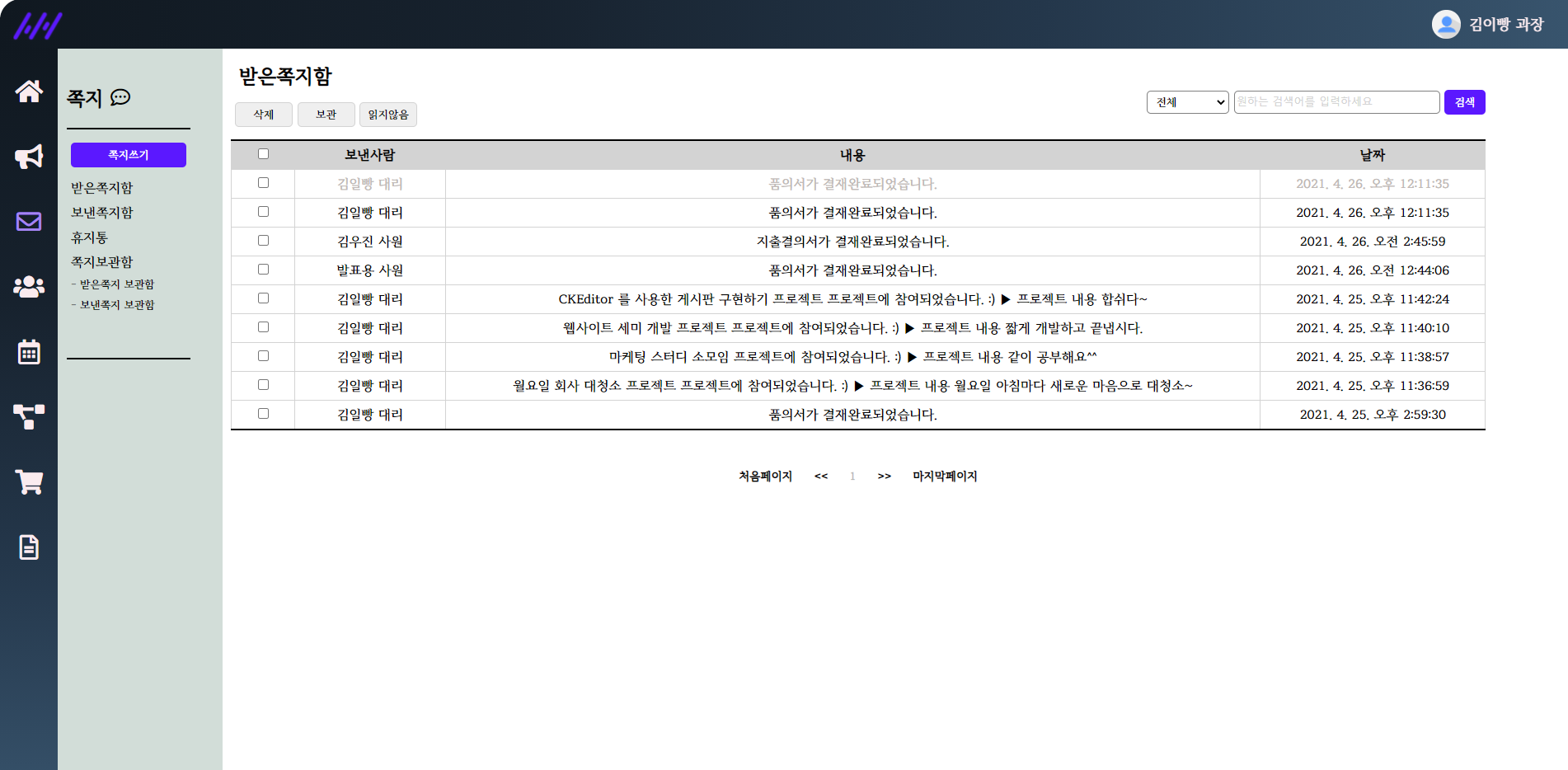Click the 쪽지쓰기 compose button
The width and height of the screenshot is (1568, 770).
pyautogui.click(x=129, y=155)
